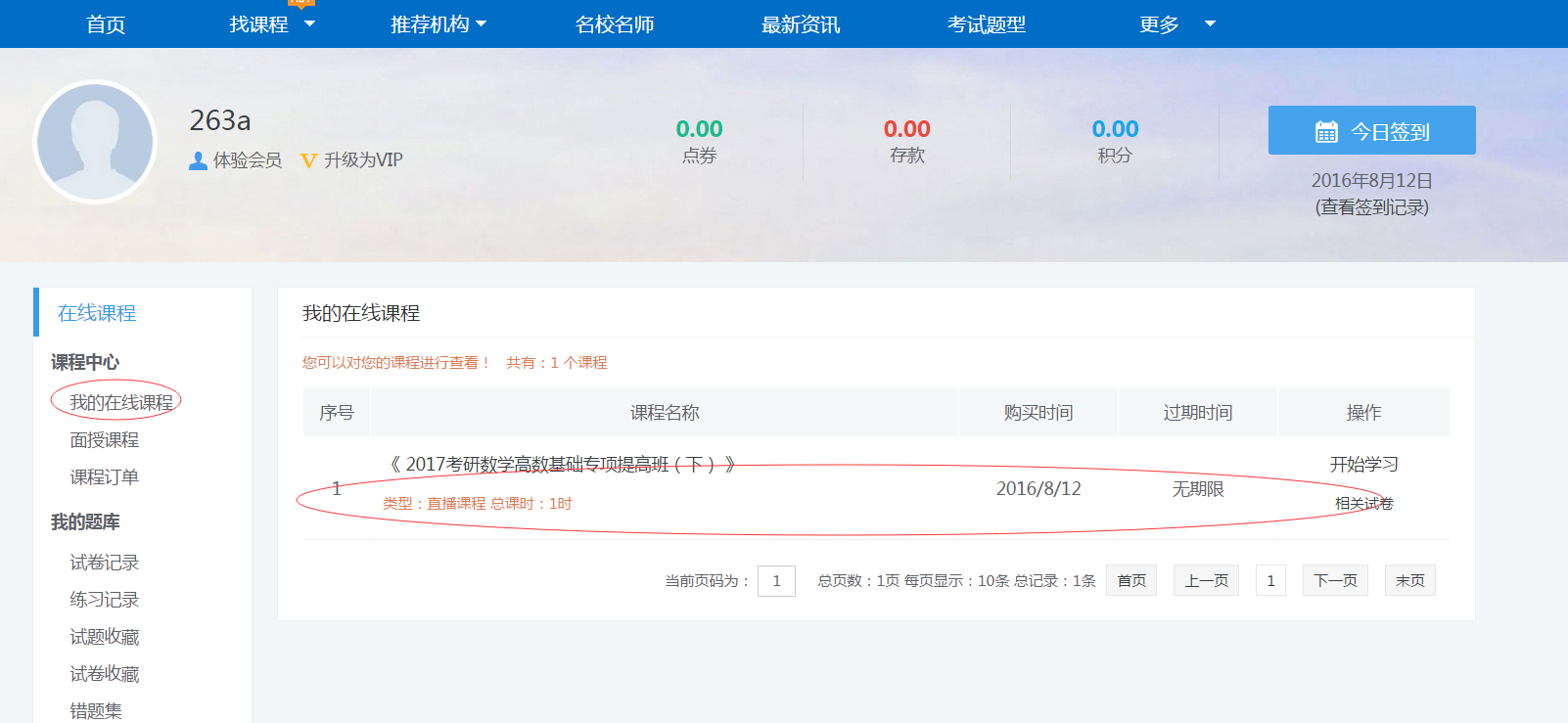Click the 上一页 pagination button
The width and height of the screenshot is (1568, 723).
1206,580
